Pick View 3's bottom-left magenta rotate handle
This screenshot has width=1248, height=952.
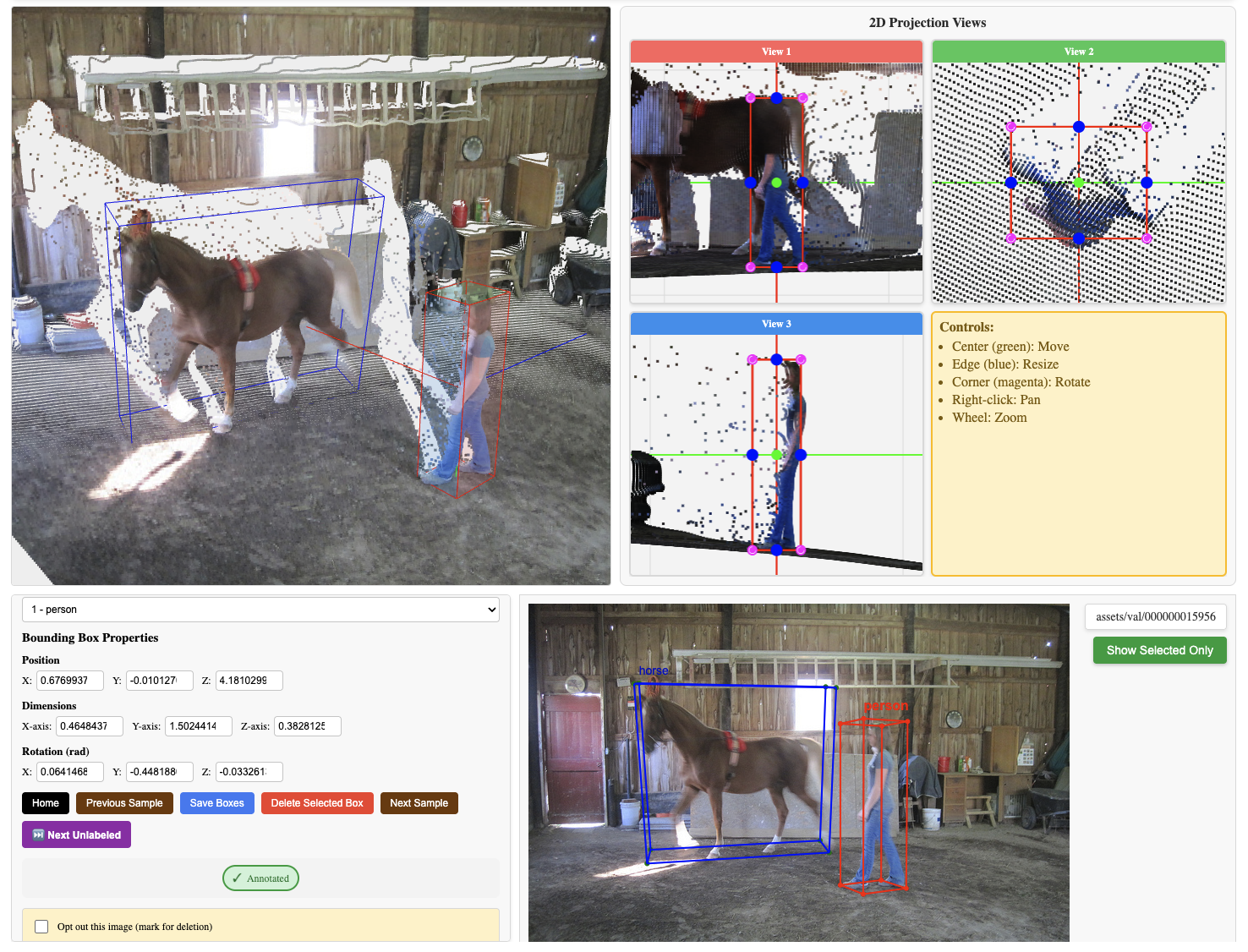(753, 550)
